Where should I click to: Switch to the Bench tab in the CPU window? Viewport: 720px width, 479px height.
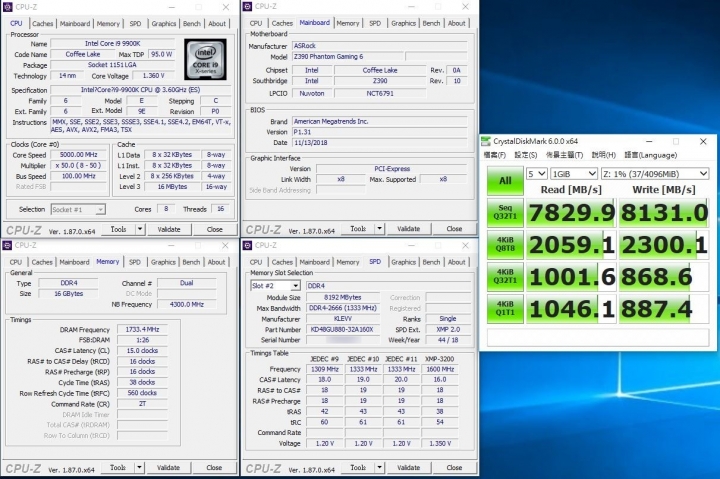click(x=191, y=23)
